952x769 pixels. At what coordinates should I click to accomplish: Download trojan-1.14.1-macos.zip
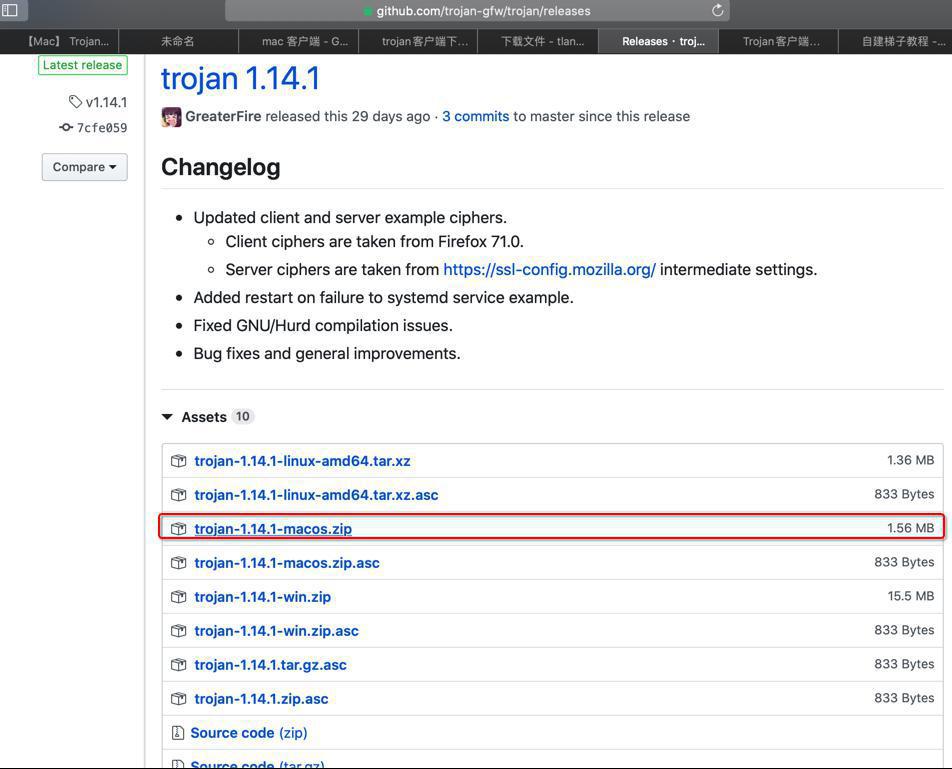(273, 529)
